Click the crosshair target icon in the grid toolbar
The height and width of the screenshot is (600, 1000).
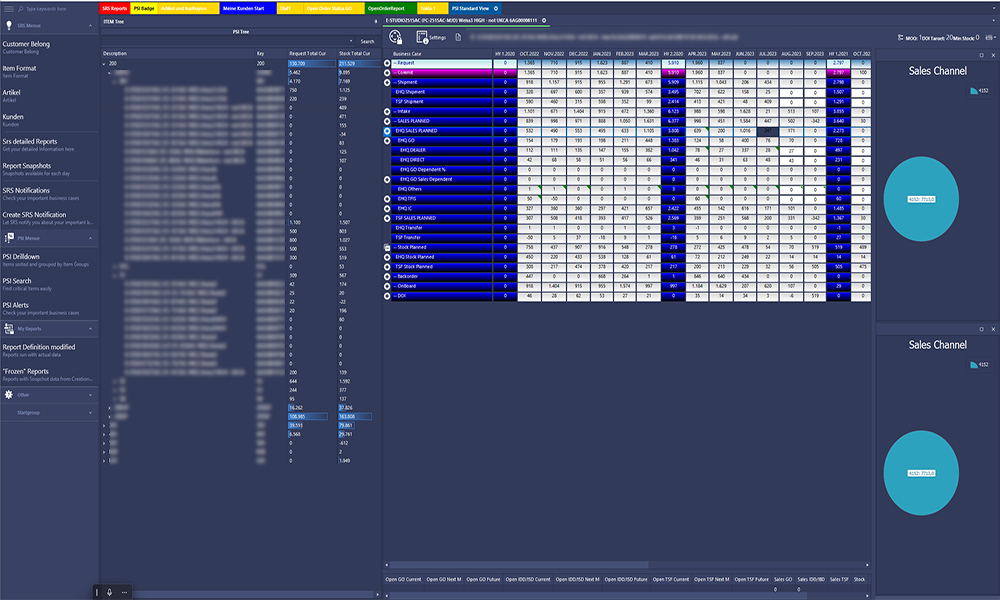(x=394, y=35)
